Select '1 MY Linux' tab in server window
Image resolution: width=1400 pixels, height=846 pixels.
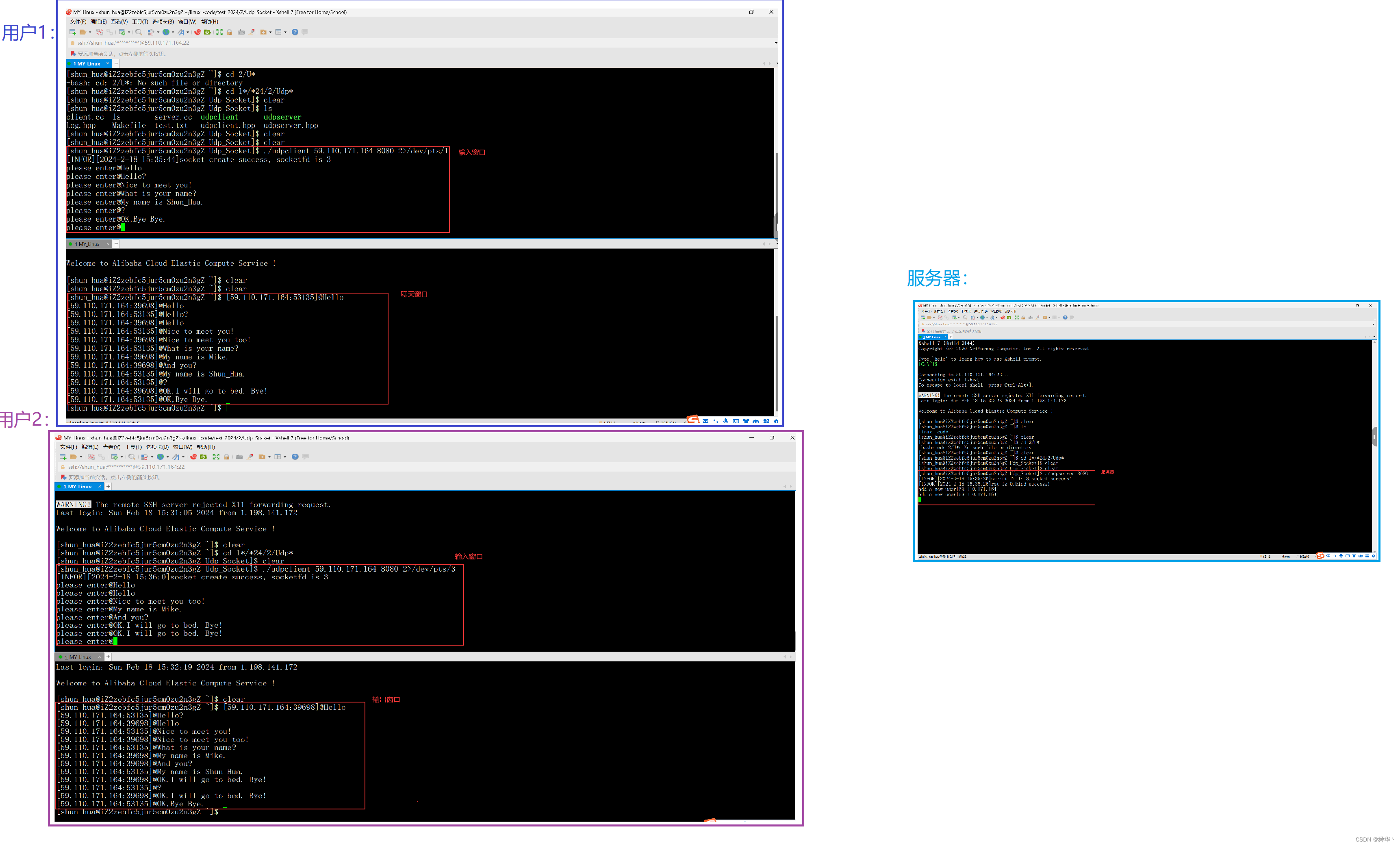click(x=933, y=337)
